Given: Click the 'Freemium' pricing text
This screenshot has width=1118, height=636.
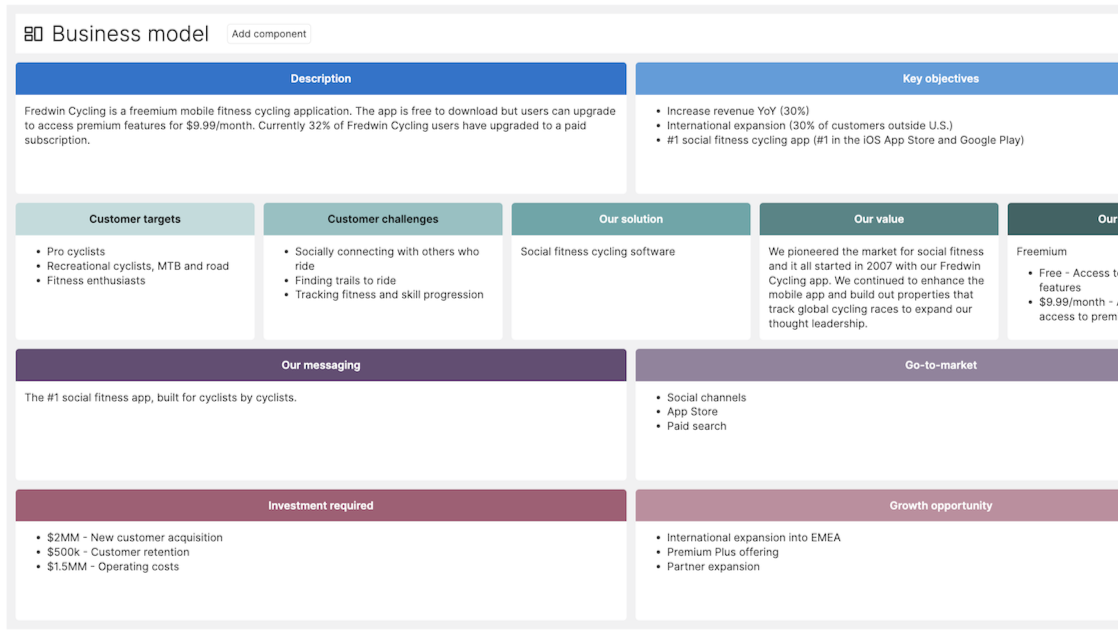Looking at the screenshot, I should click(x=1042, y=252).
